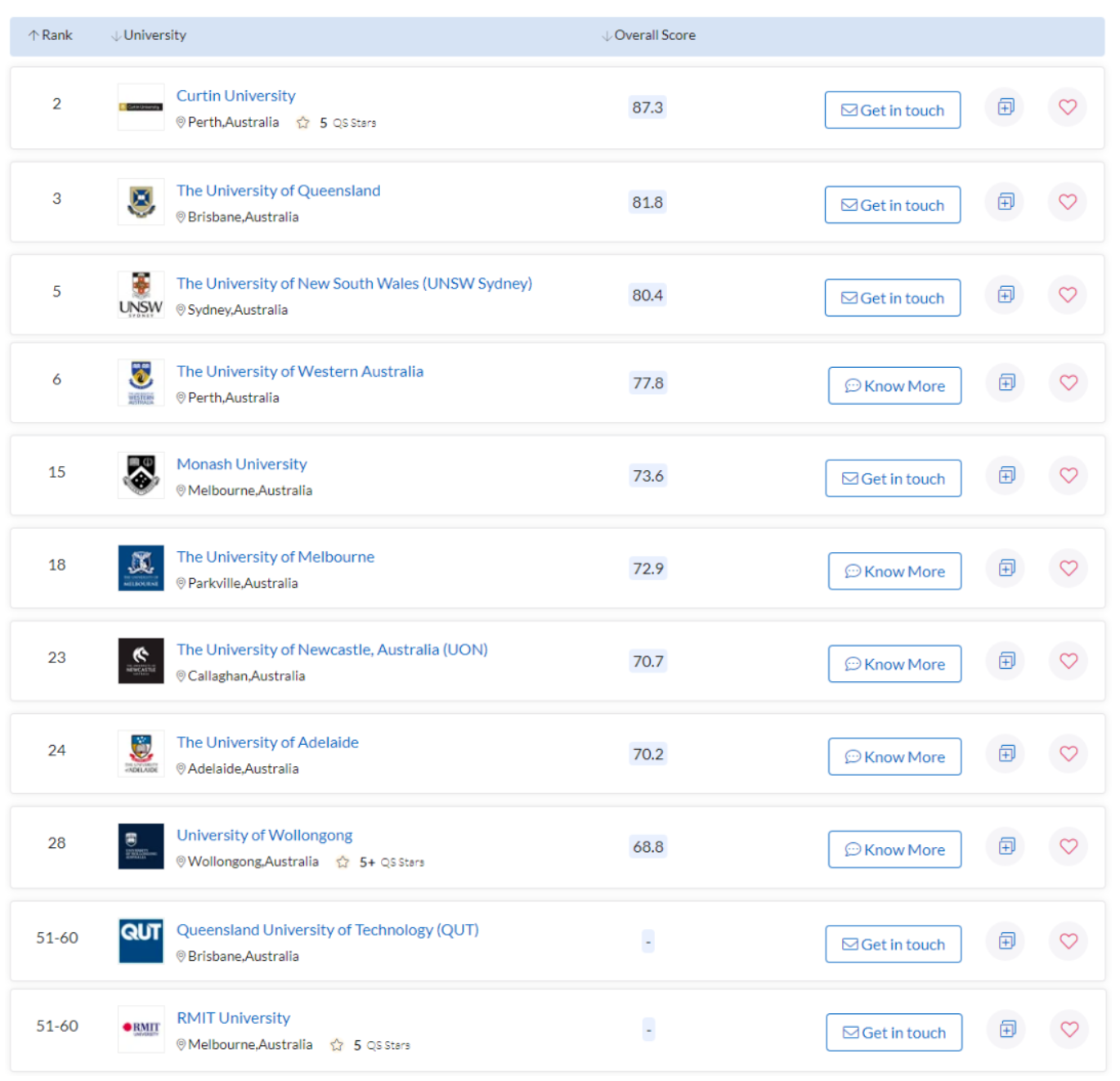This screenshot has width=1120, height=1081.
Task: Toggle heart shortlist for University of Western Australia
Action: point(1068,383)
